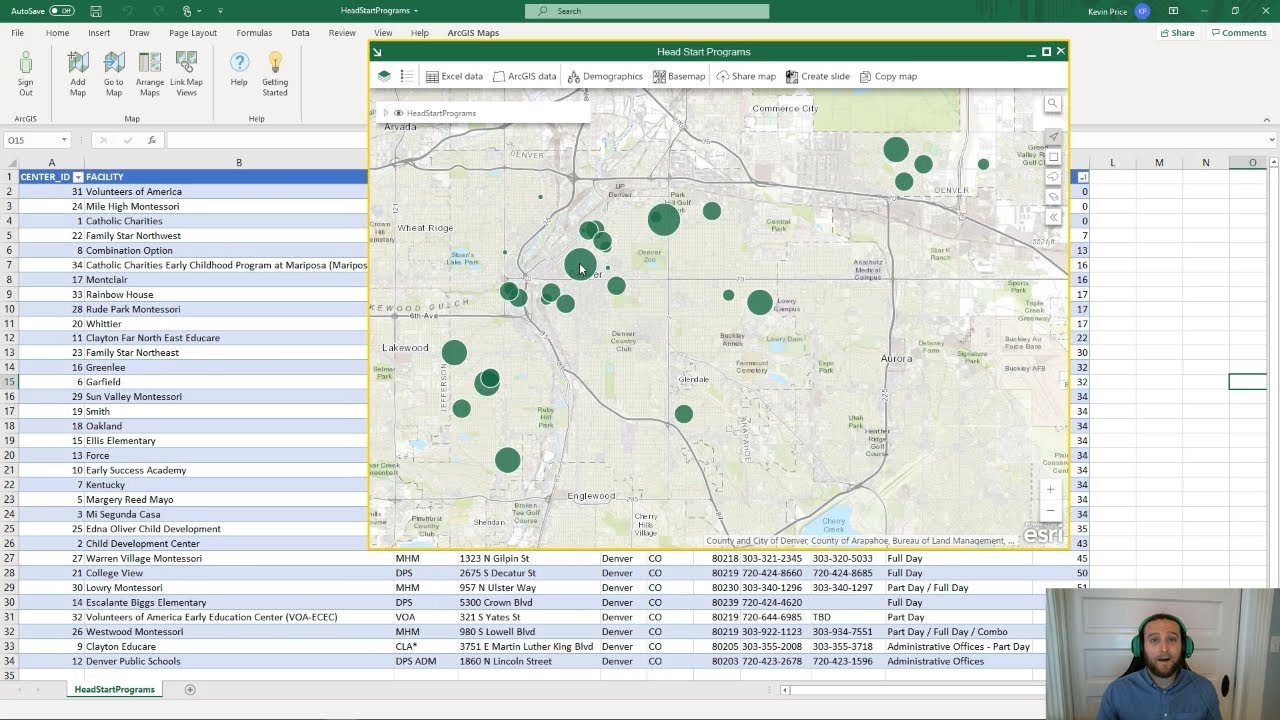Image resolution: width=1280 pixels, height=720 pixels.
Task: Zoom out with the map minus button
Action: tap(1050, 510)
